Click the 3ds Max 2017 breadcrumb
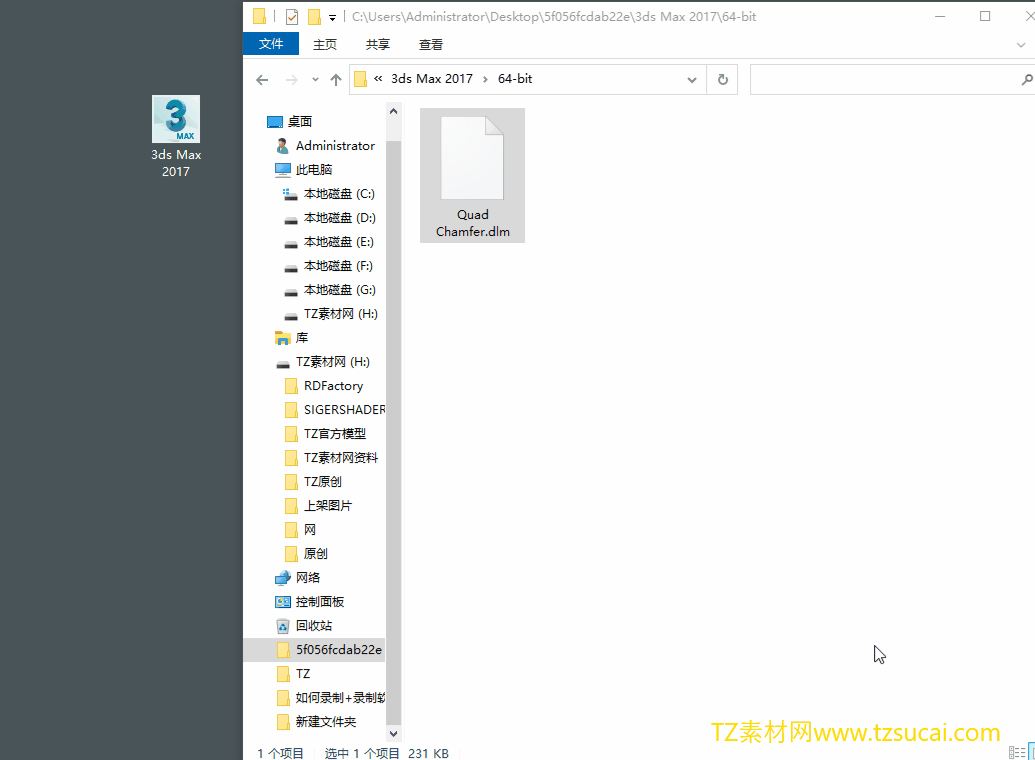Viewport: 1035px width, 760px height. tap(432, 79)
